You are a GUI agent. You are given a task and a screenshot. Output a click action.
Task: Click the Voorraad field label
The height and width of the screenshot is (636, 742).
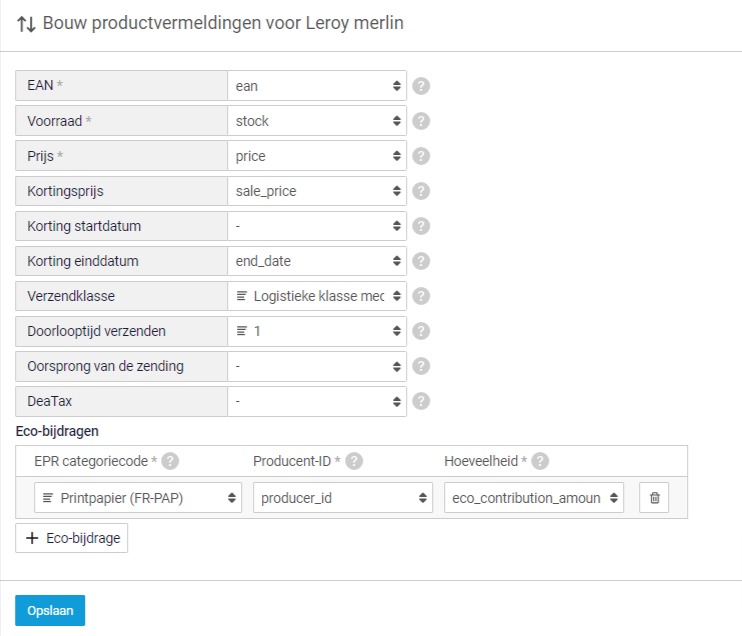coord(55,121)
